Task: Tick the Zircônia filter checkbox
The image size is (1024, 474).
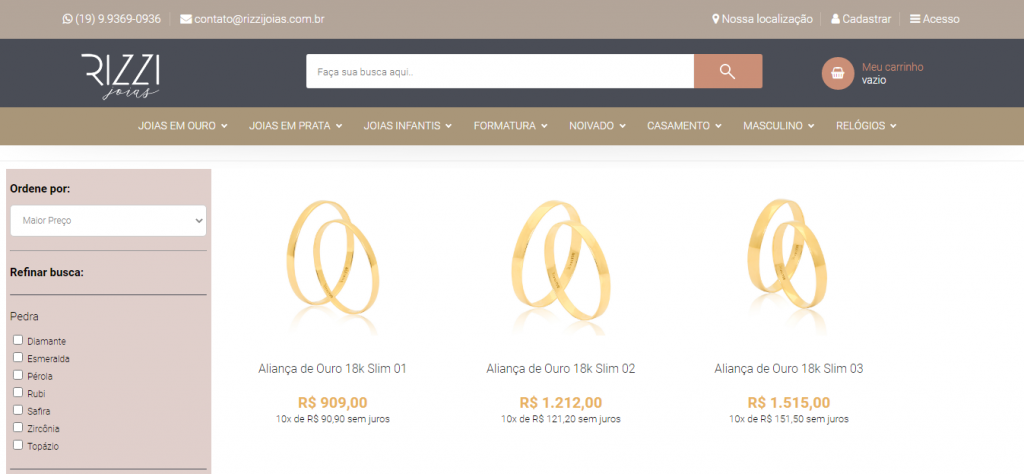Action: [18, 427]
